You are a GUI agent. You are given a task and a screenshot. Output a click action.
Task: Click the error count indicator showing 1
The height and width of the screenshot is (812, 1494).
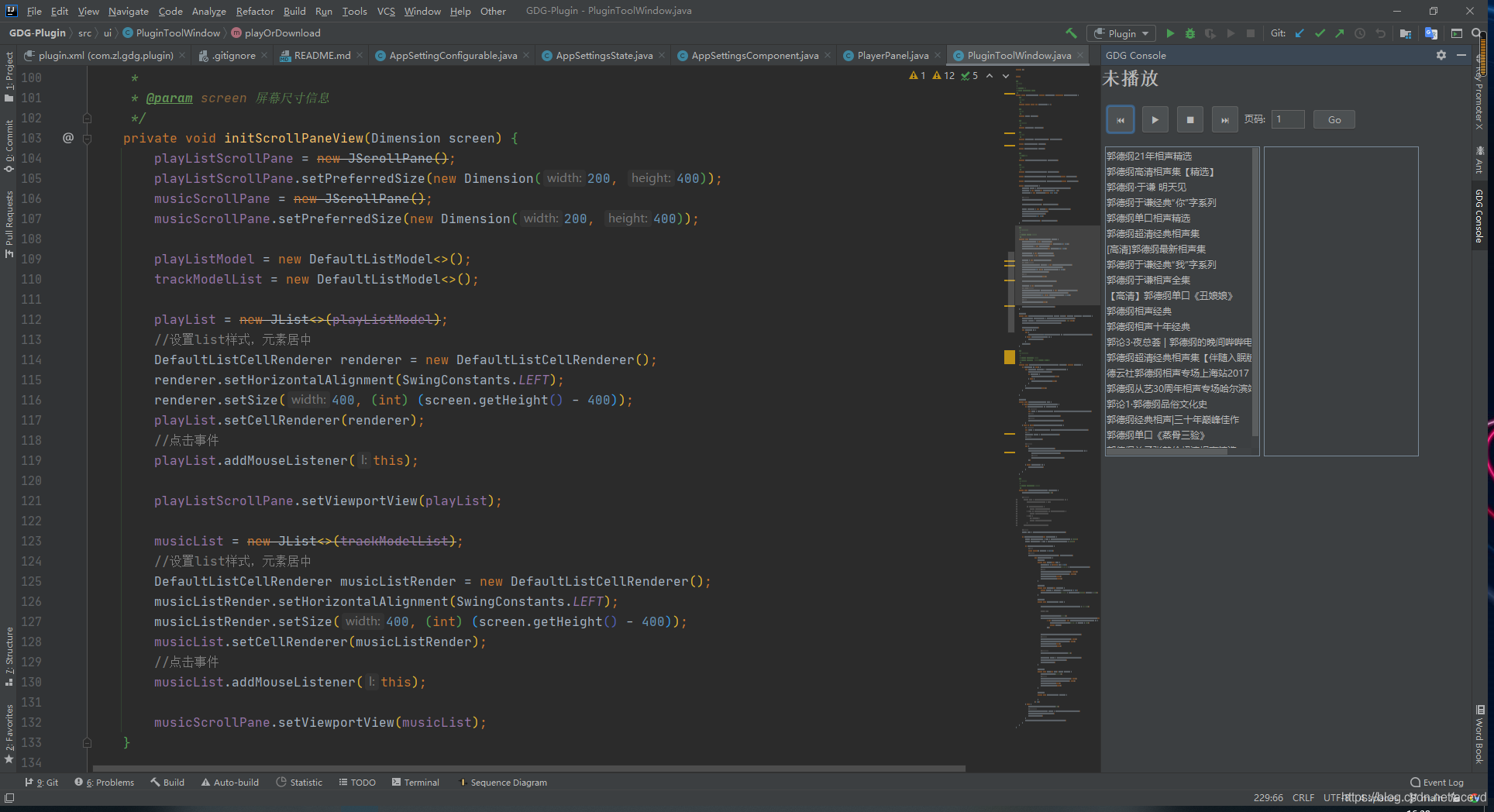[917, 75]
